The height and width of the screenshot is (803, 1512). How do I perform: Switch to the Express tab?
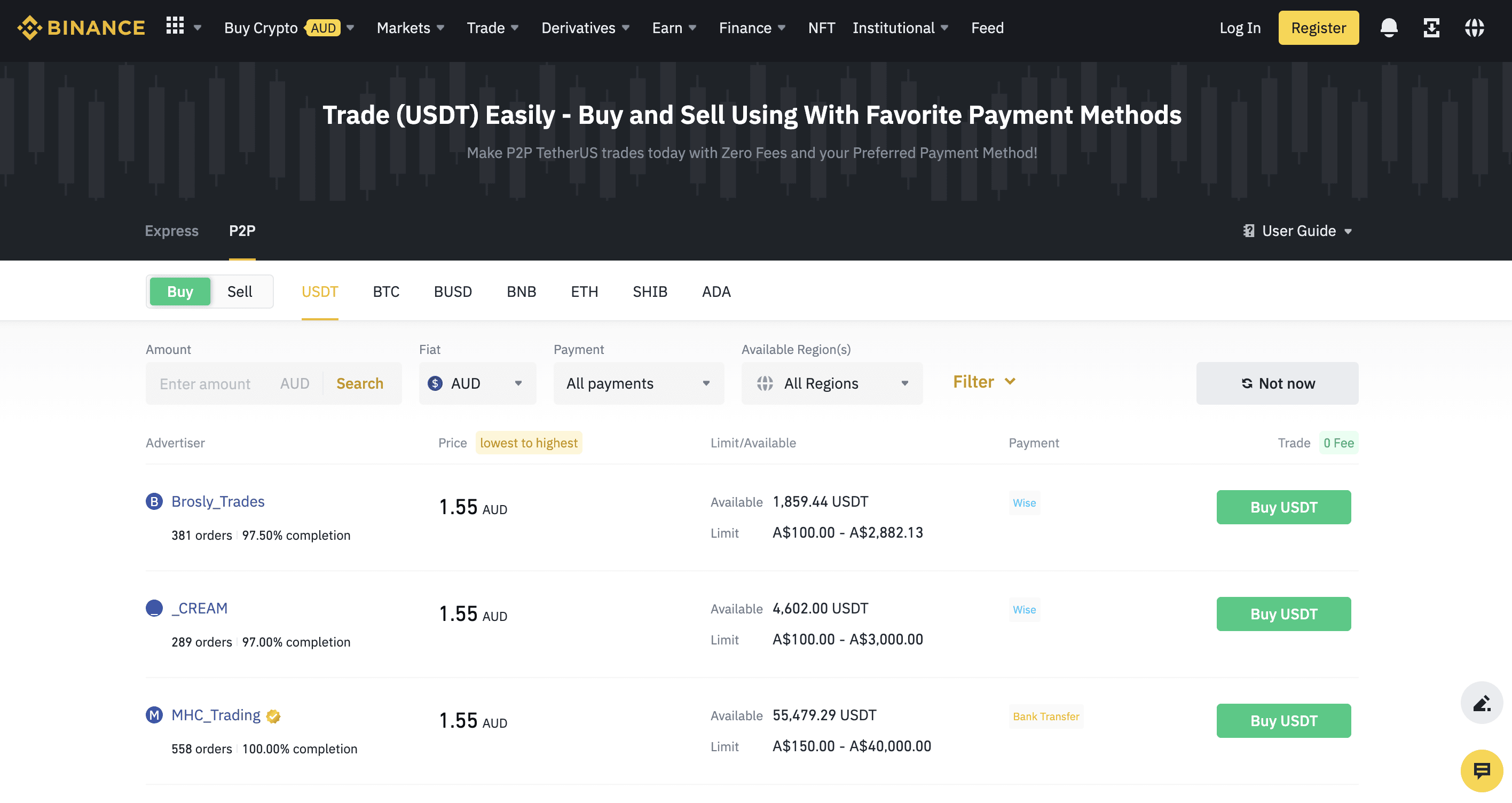[171, 231]
